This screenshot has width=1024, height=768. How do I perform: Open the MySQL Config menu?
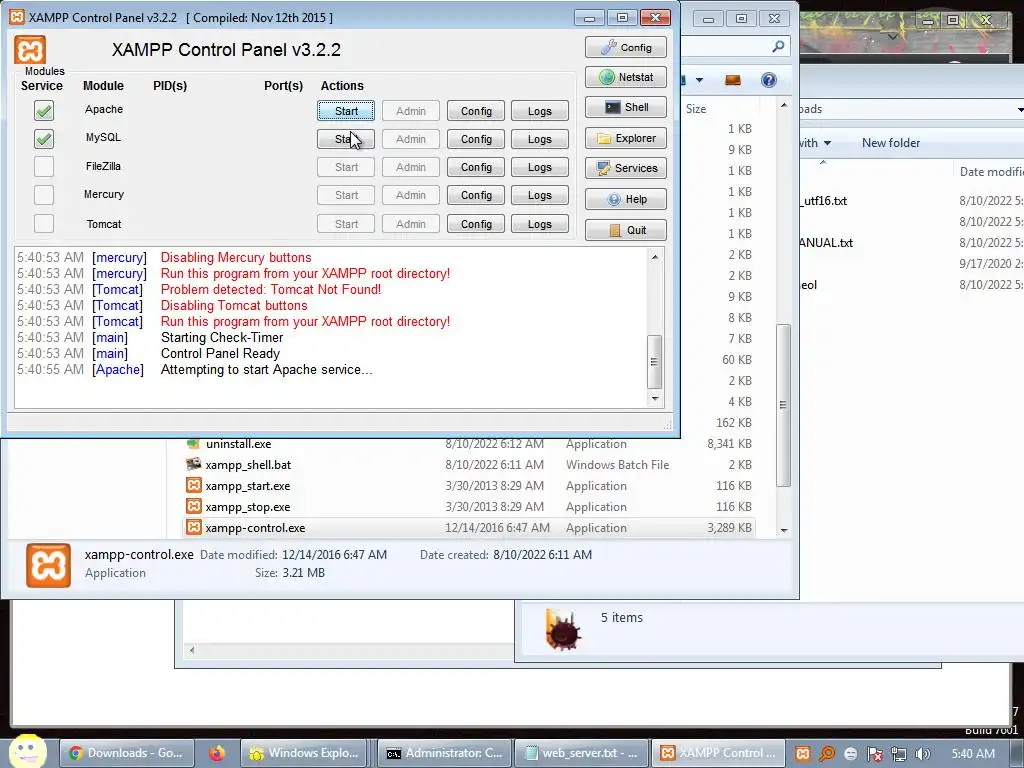(476, 139)
